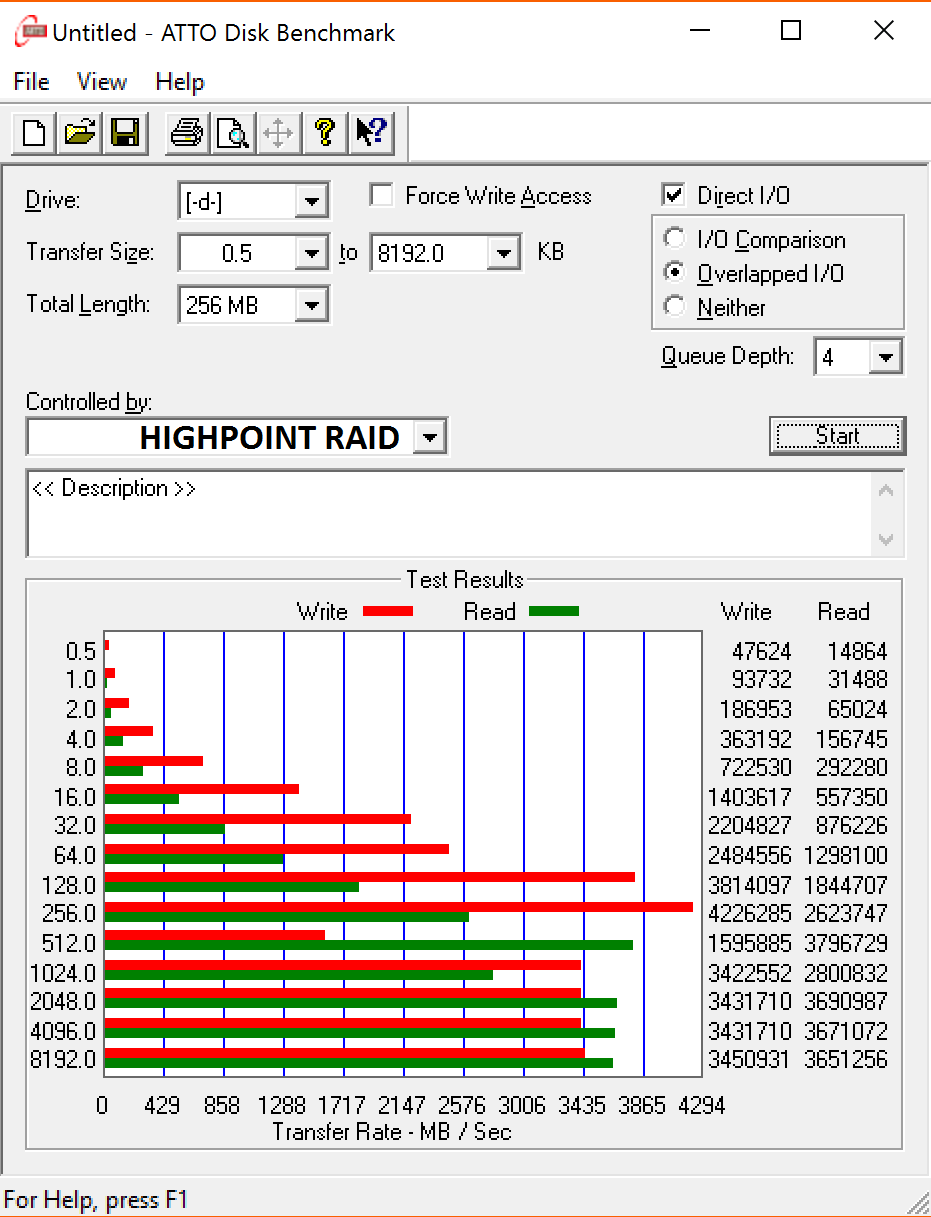Open Print Preview from the toolbar

coord(233,132)
